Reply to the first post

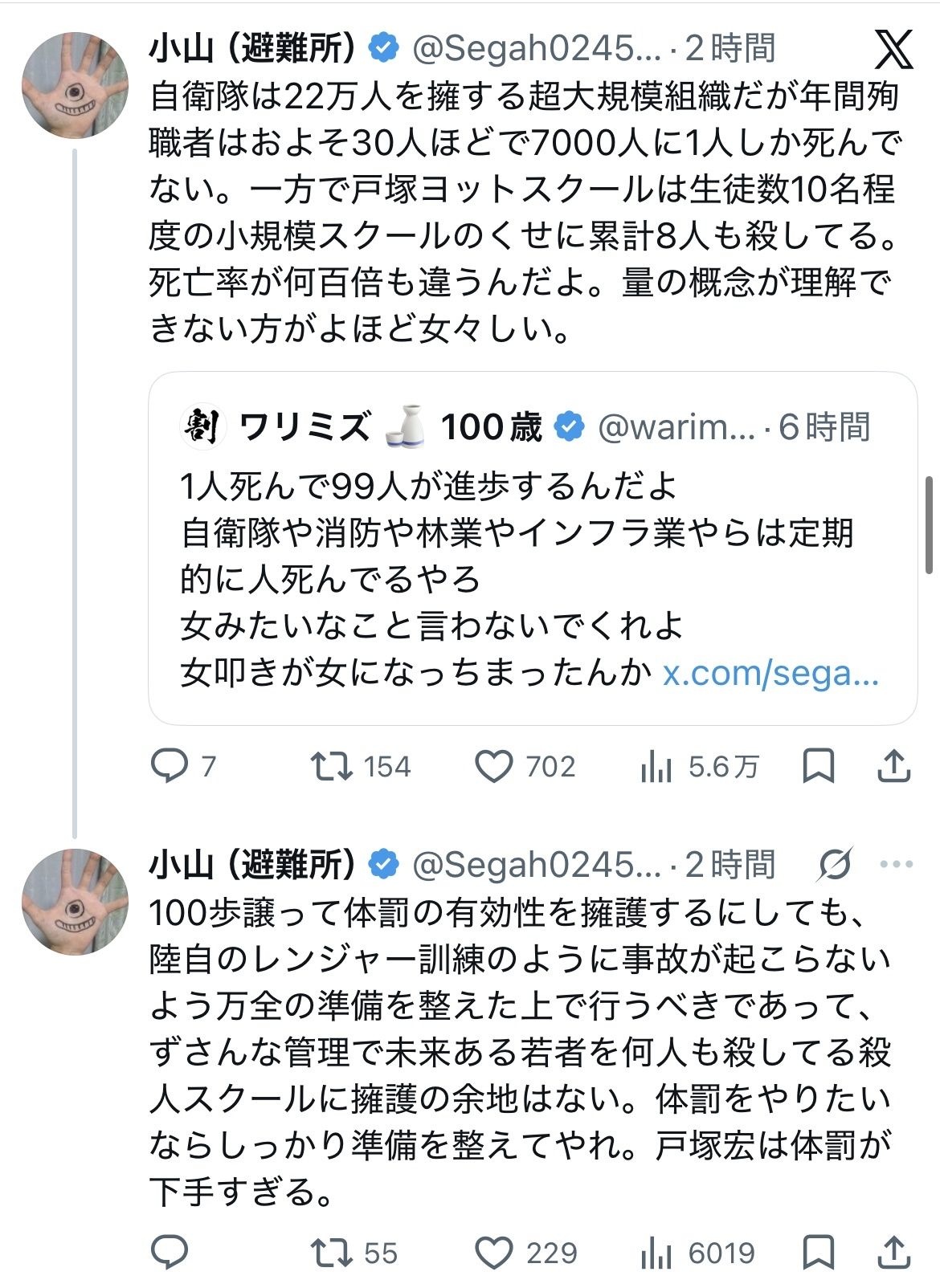point(170,766)
